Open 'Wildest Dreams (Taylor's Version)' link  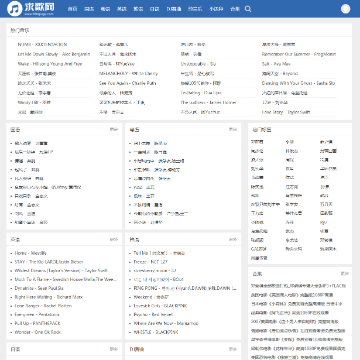pyautogui.click(x=61, y=271)
